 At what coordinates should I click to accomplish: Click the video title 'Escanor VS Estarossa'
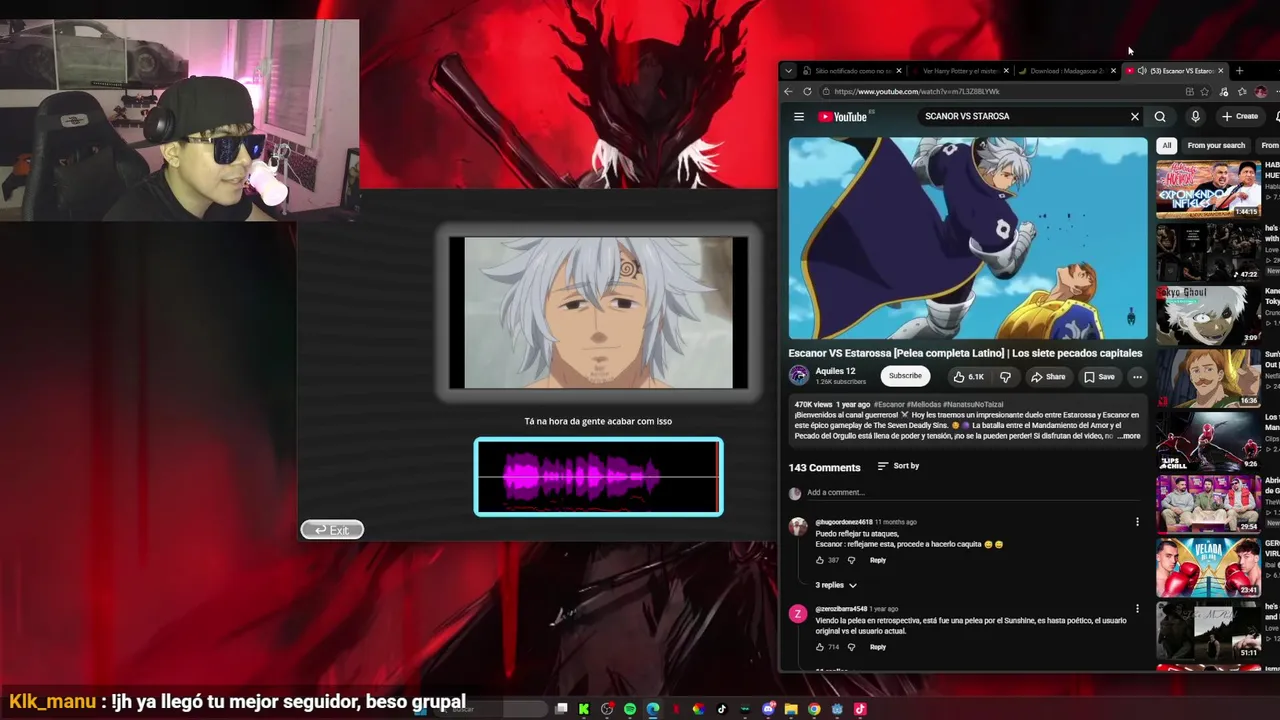[x=965, y=353]
